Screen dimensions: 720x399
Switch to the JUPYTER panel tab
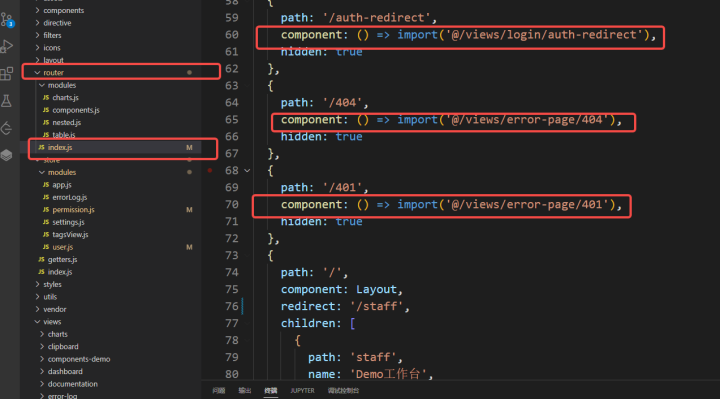302,390
